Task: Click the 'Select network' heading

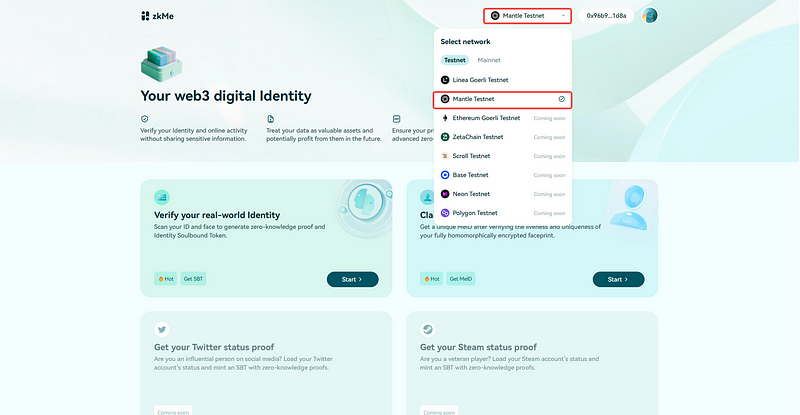Action: [465, 42]
